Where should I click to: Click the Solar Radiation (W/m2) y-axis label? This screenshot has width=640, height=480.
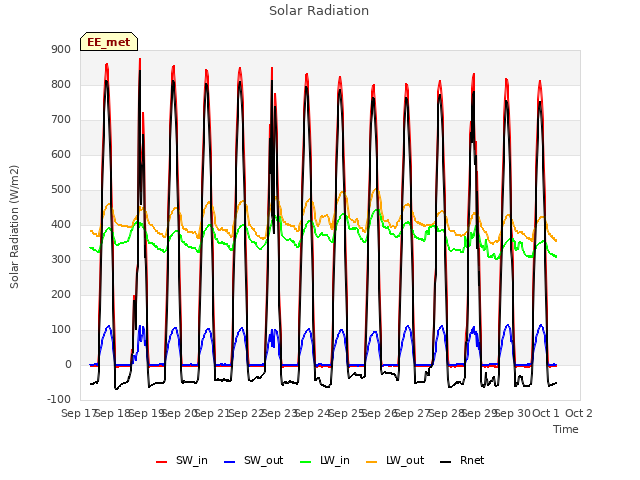14,227
